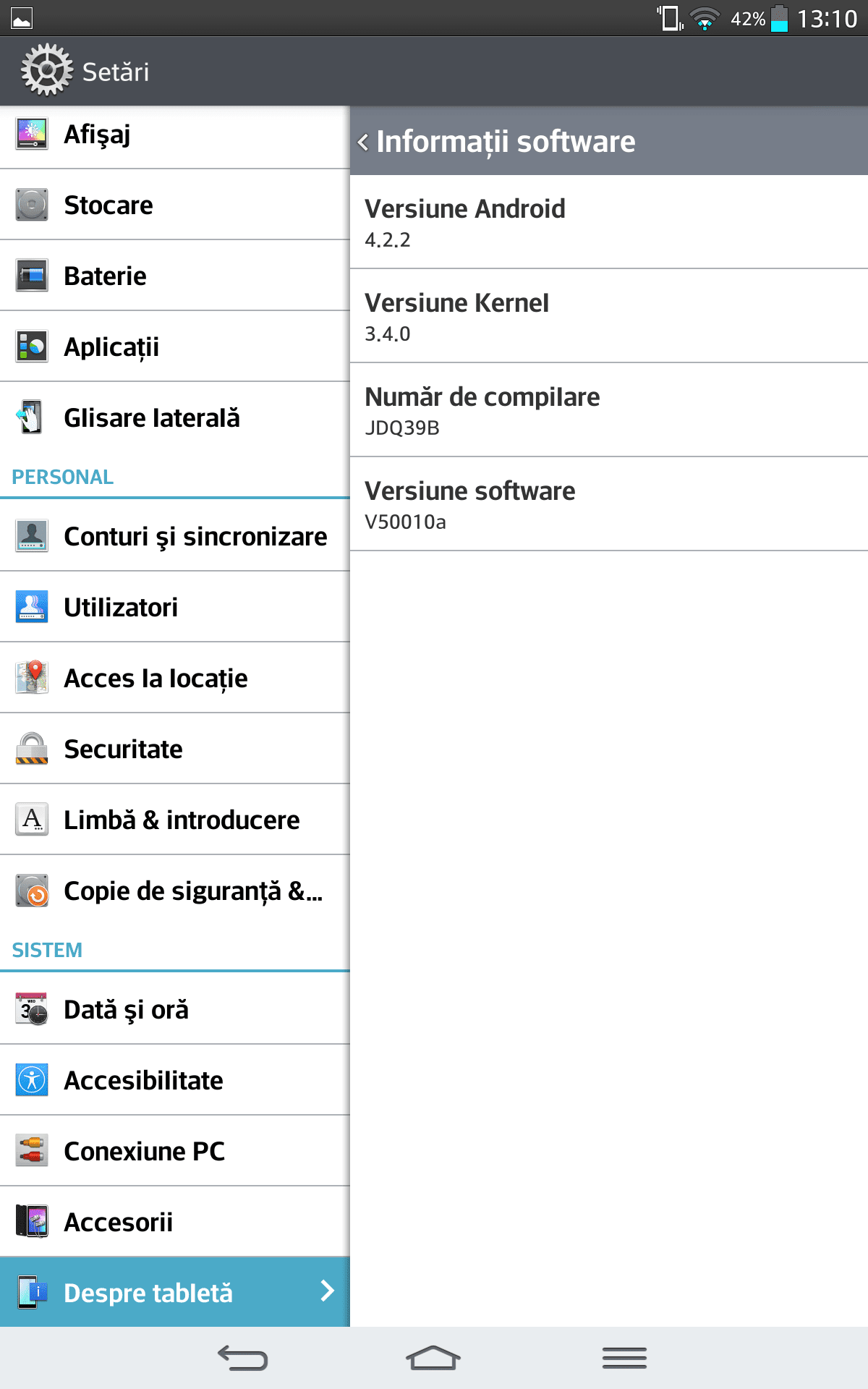Image resolution: width=868 pixels, height=1389 pixels.
Task: Select Limbă & introducere menu item
Action: (175, 820)
